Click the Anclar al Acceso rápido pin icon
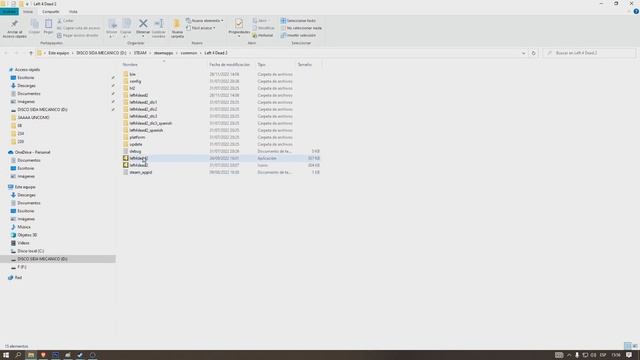 [15, 24]
